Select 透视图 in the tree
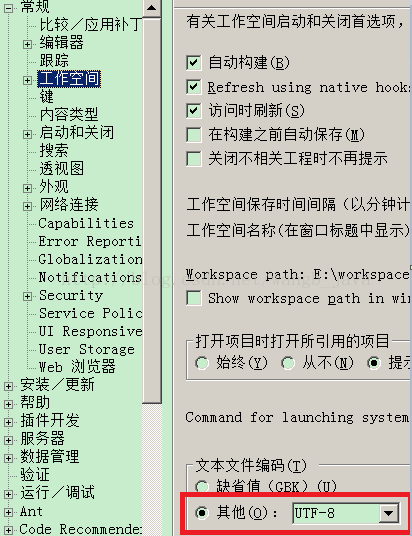 [62, 169]
